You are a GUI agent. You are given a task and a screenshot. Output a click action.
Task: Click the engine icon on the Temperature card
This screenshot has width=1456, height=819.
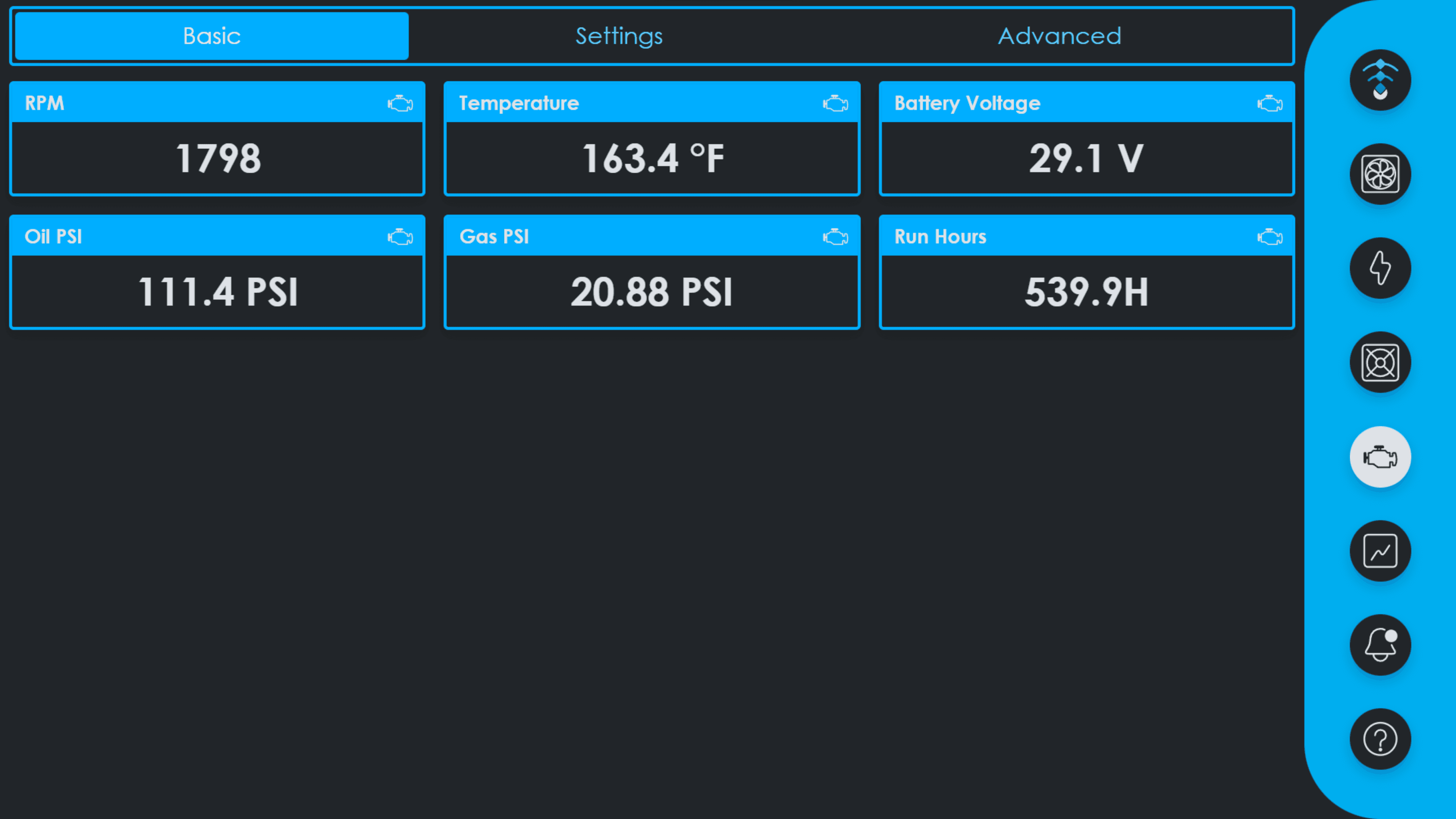tap(835, 103)
